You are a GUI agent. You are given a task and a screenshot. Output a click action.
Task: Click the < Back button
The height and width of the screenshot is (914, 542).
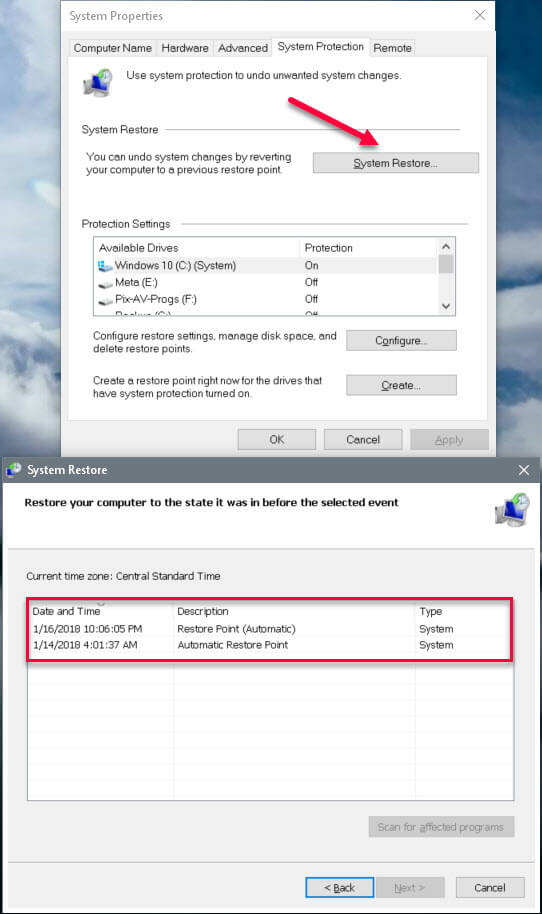340,888
